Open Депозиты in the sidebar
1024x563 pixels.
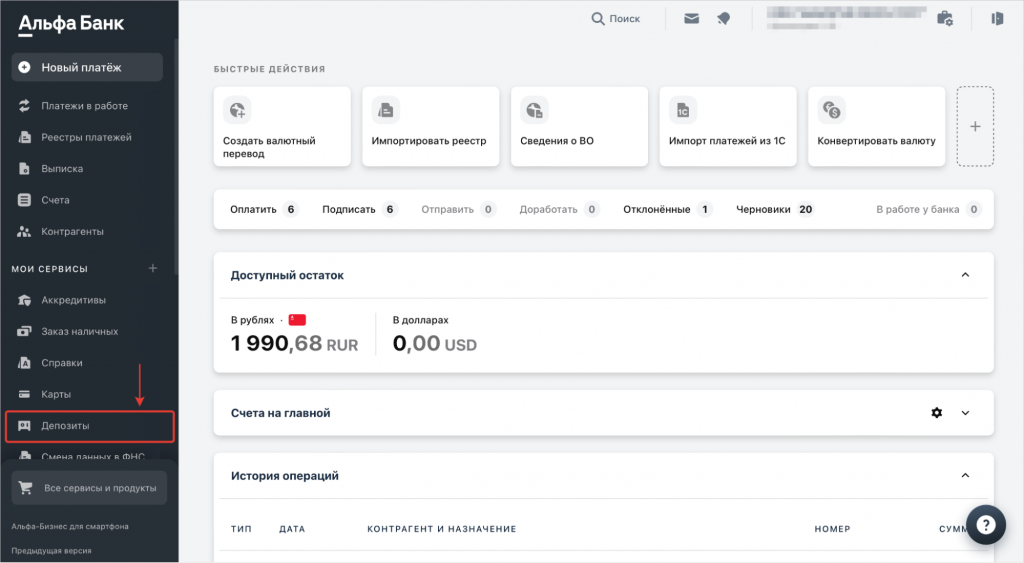click(90, 426)
